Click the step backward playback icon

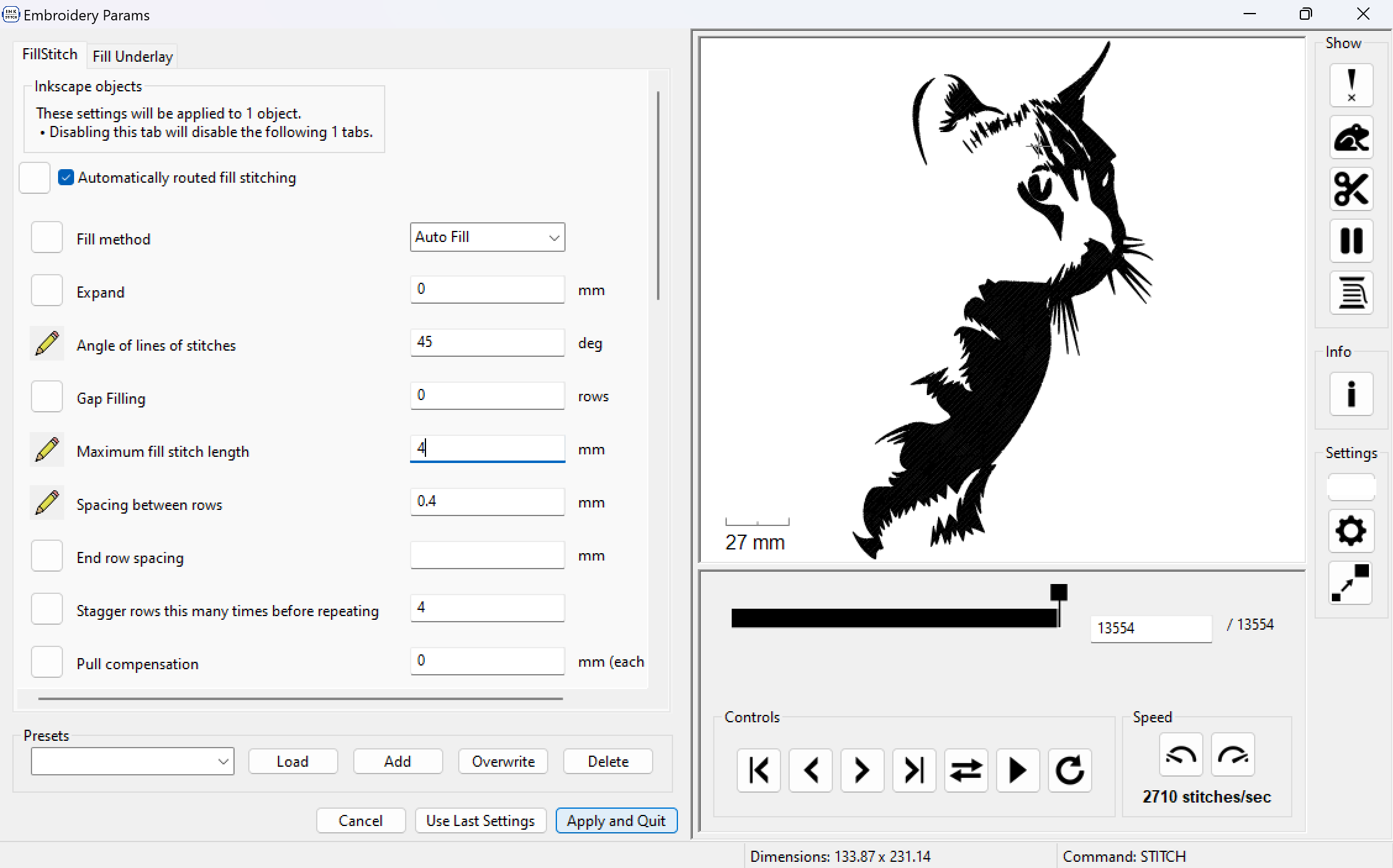click(811, 770)
